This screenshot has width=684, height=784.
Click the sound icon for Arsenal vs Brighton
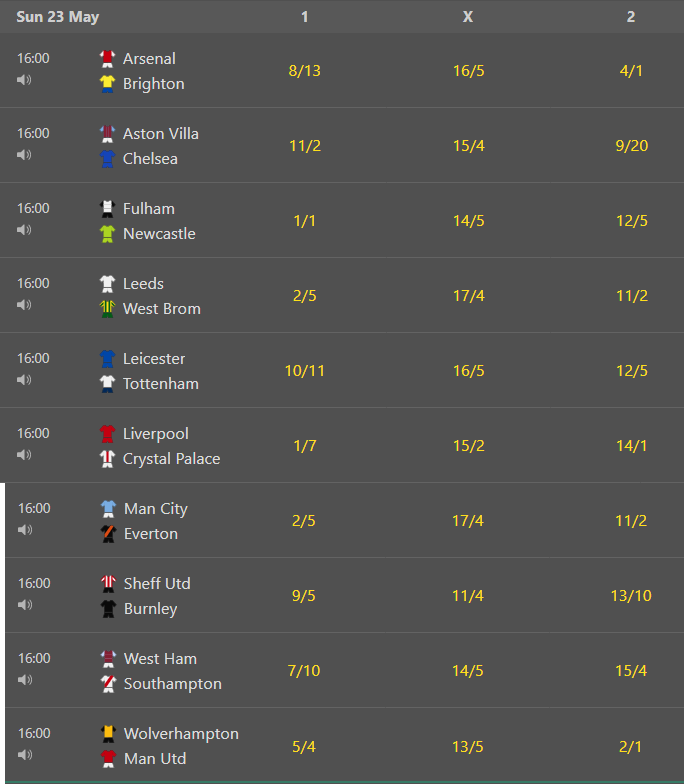click(24, 80)
